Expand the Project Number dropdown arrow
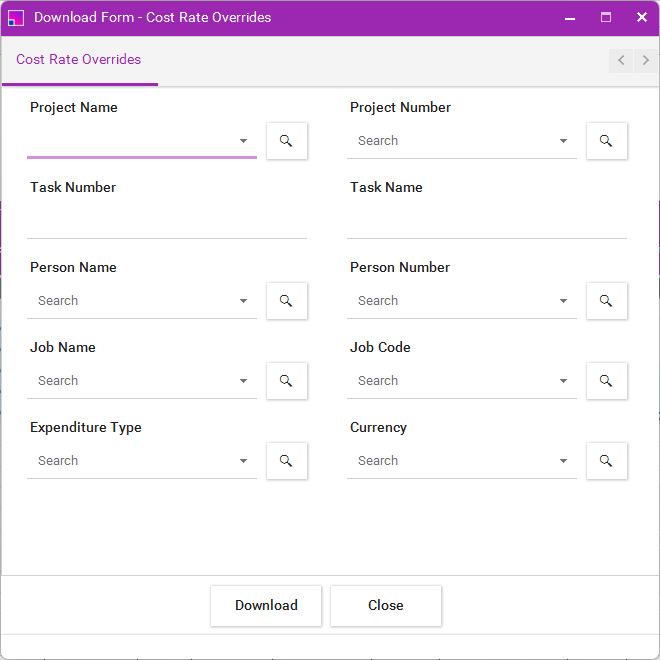660x660 pixels. click(563, 141)
